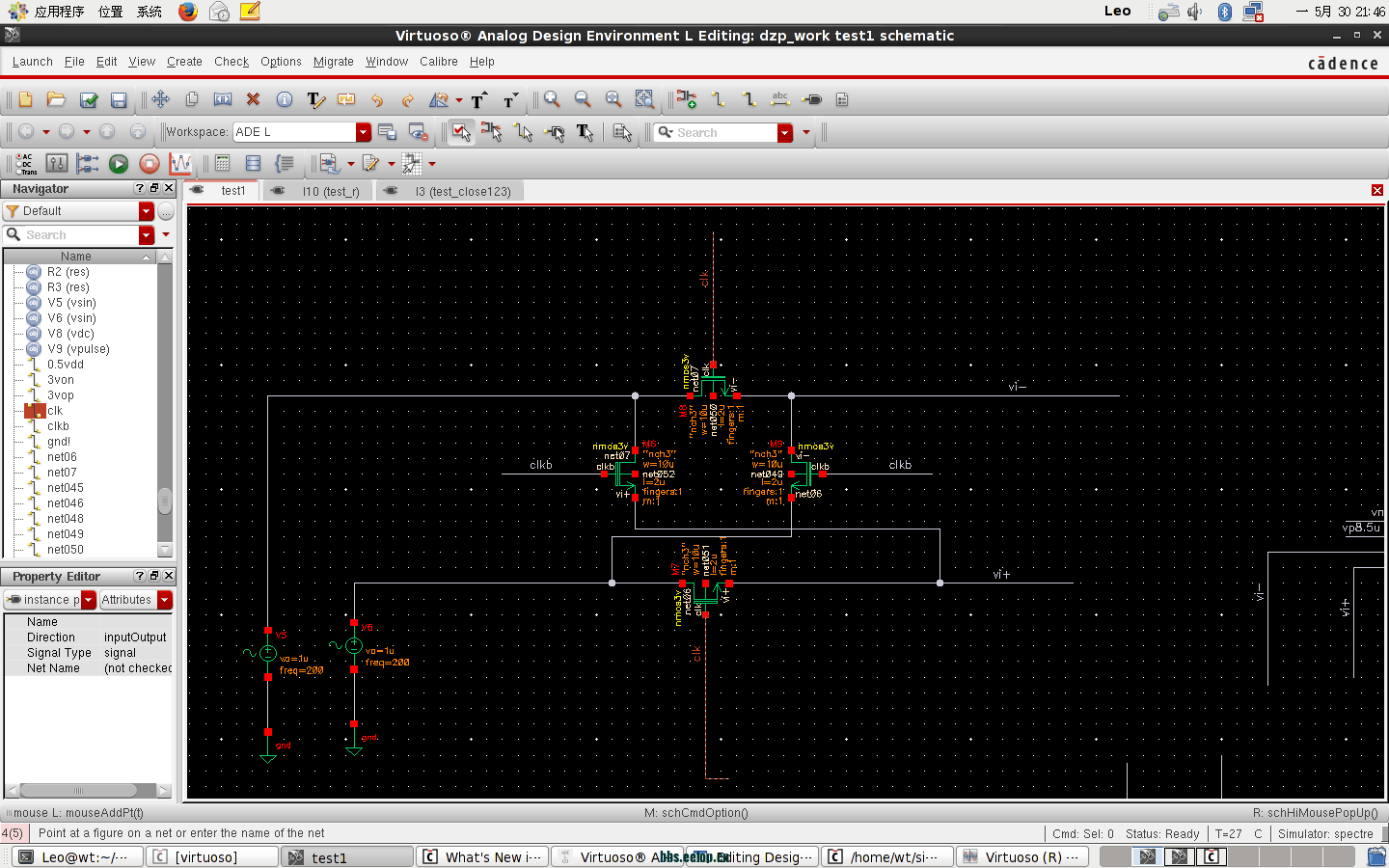Click the green Run simulation icon
This screenshot has height=868, width=1389.
(x=119, y=163)
